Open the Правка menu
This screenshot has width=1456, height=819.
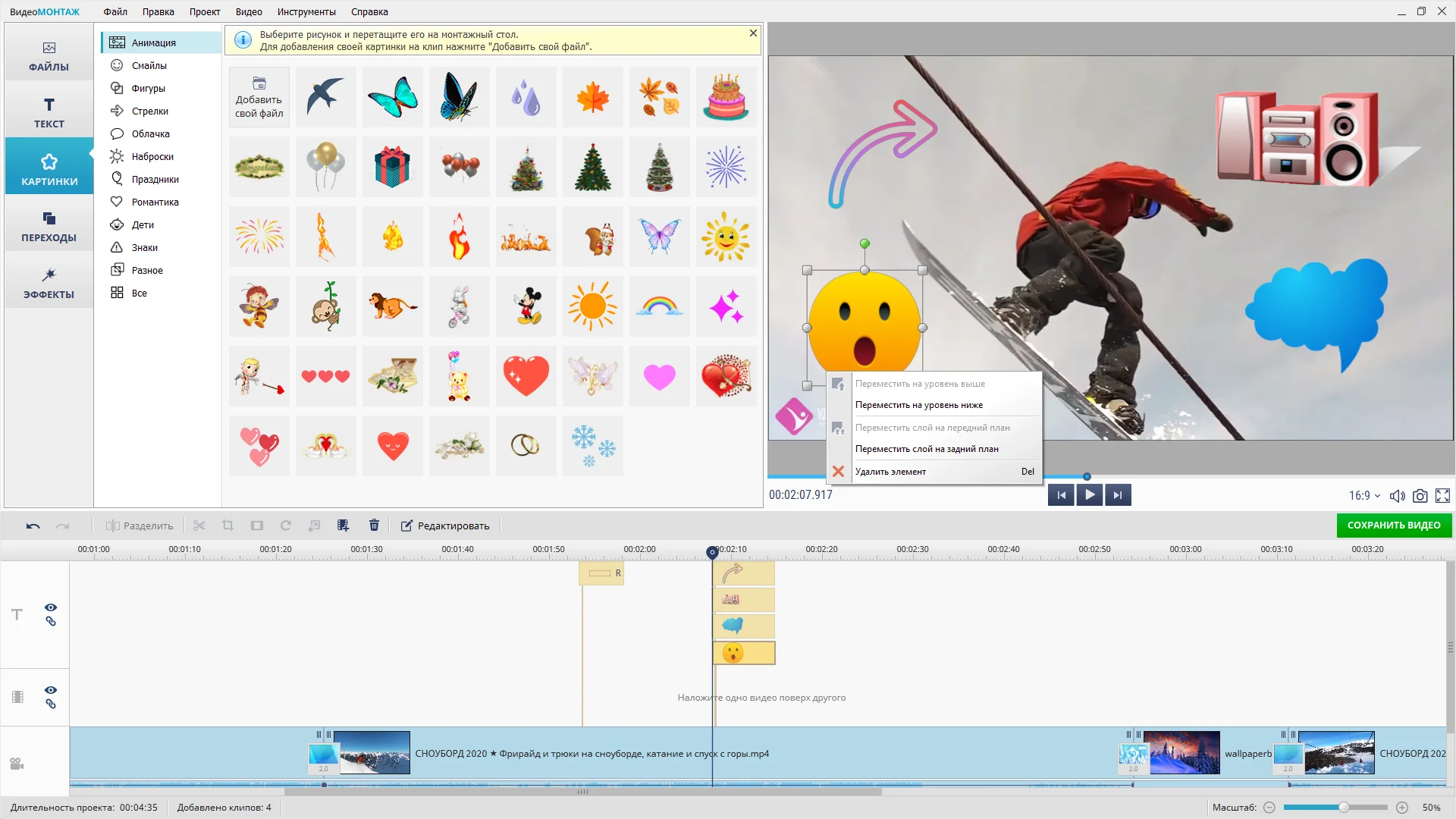pyautogui.click(x=158, y=11)
